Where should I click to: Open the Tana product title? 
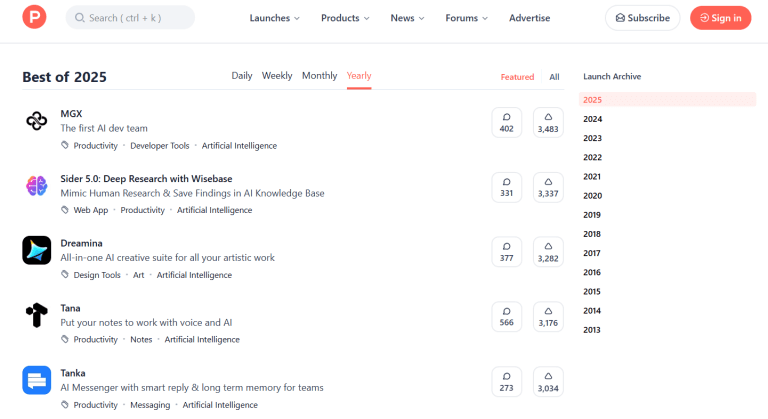click(x=70, y=308)
